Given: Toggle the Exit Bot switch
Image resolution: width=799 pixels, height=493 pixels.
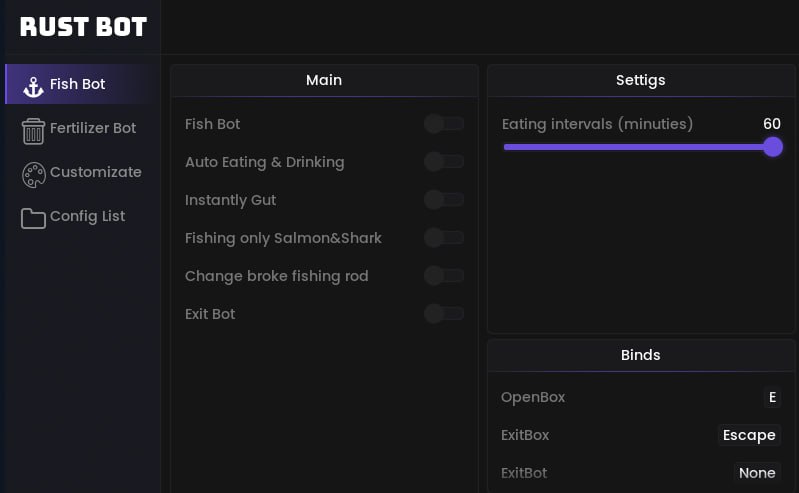Looking at the screenshot, I should pos(443,314).
